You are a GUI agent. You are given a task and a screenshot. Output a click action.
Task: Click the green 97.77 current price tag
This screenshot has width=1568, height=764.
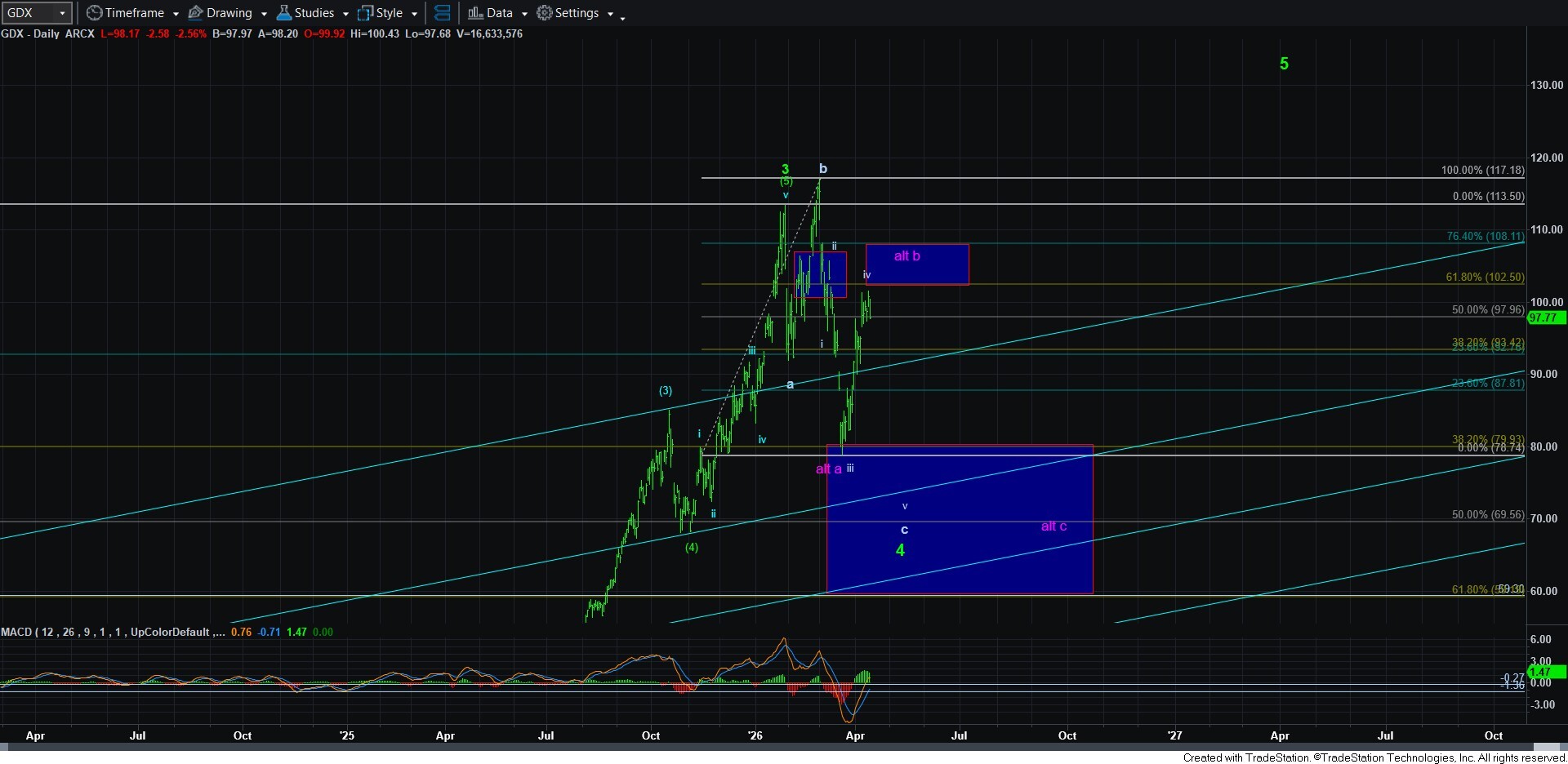(x=1543, y=318)
